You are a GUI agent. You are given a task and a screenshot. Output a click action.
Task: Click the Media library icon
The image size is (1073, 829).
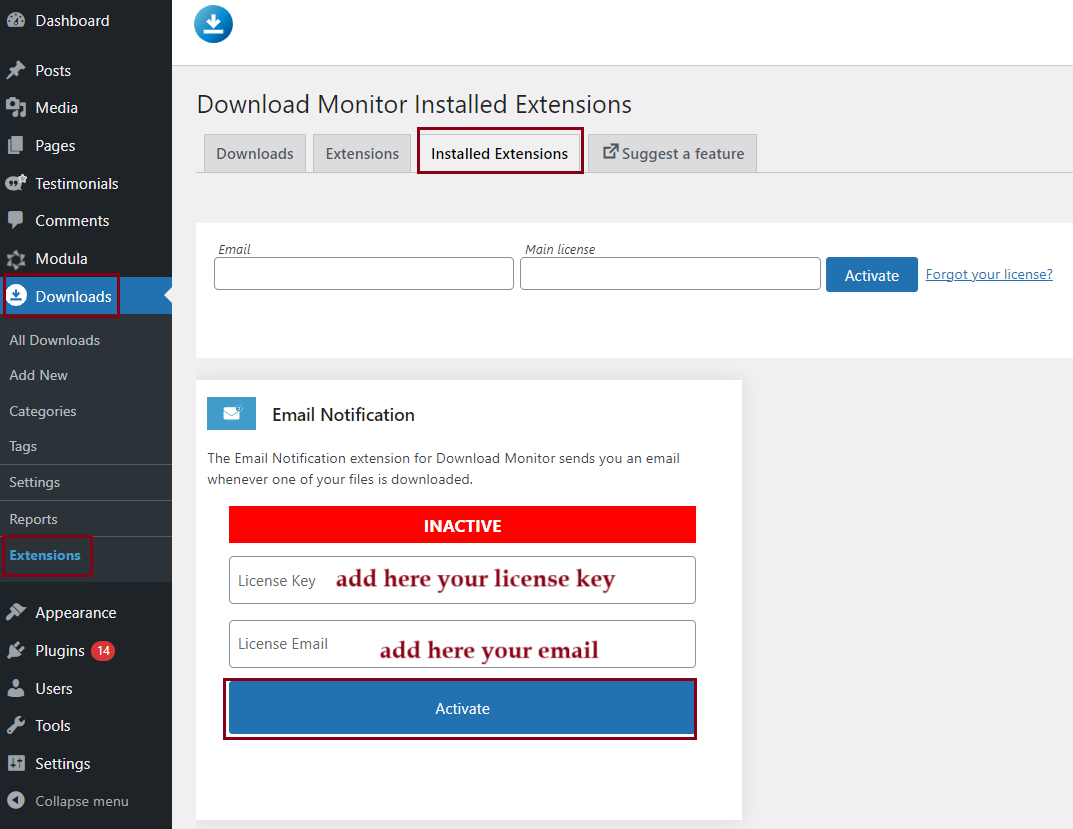pyautogui.click(x=16, y=107)
